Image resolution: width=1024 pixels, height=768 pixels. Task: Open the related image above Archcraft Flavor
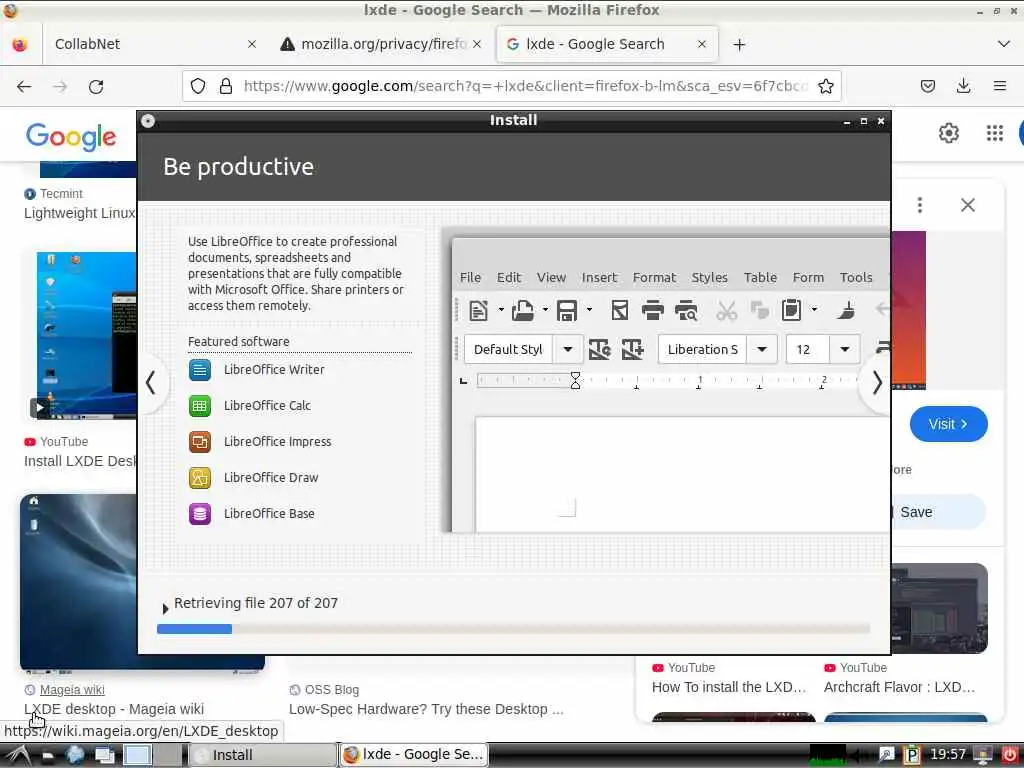939,608
